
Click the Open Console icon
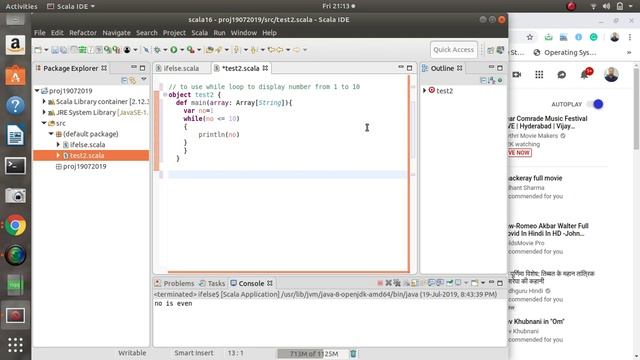(474, 283)
